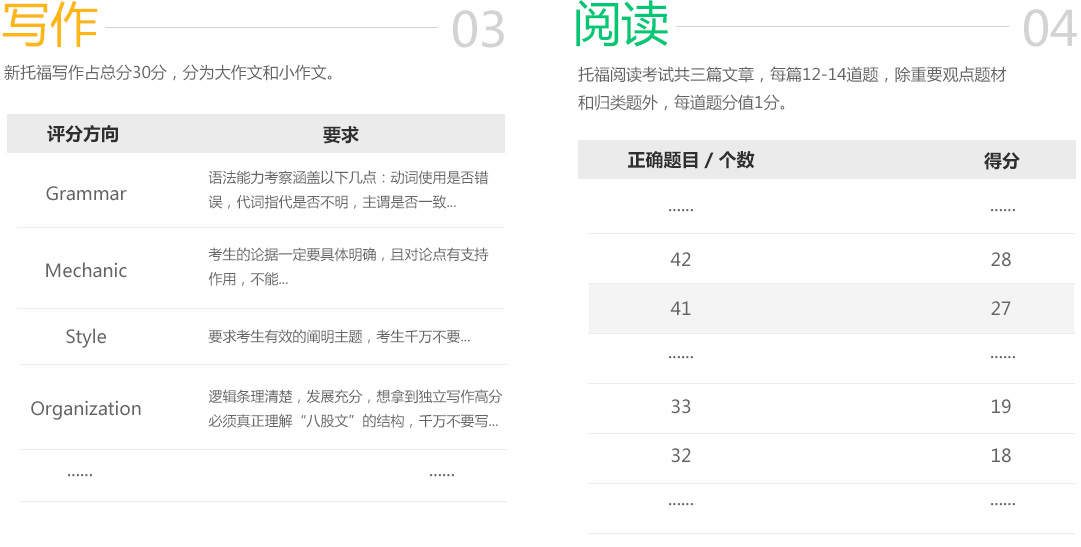1081x547 pixels.
Task: Click the 托福阅读考试共三篇文章 intro paragraph
Action: pos(793,88)
